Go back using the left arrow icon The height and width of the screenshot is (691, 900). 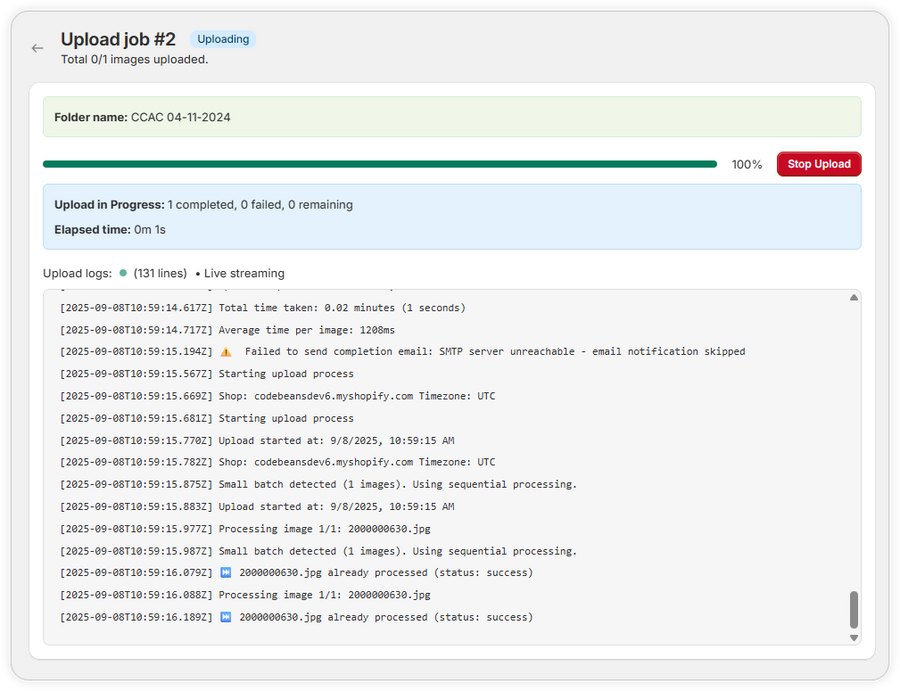coord(37,48)
